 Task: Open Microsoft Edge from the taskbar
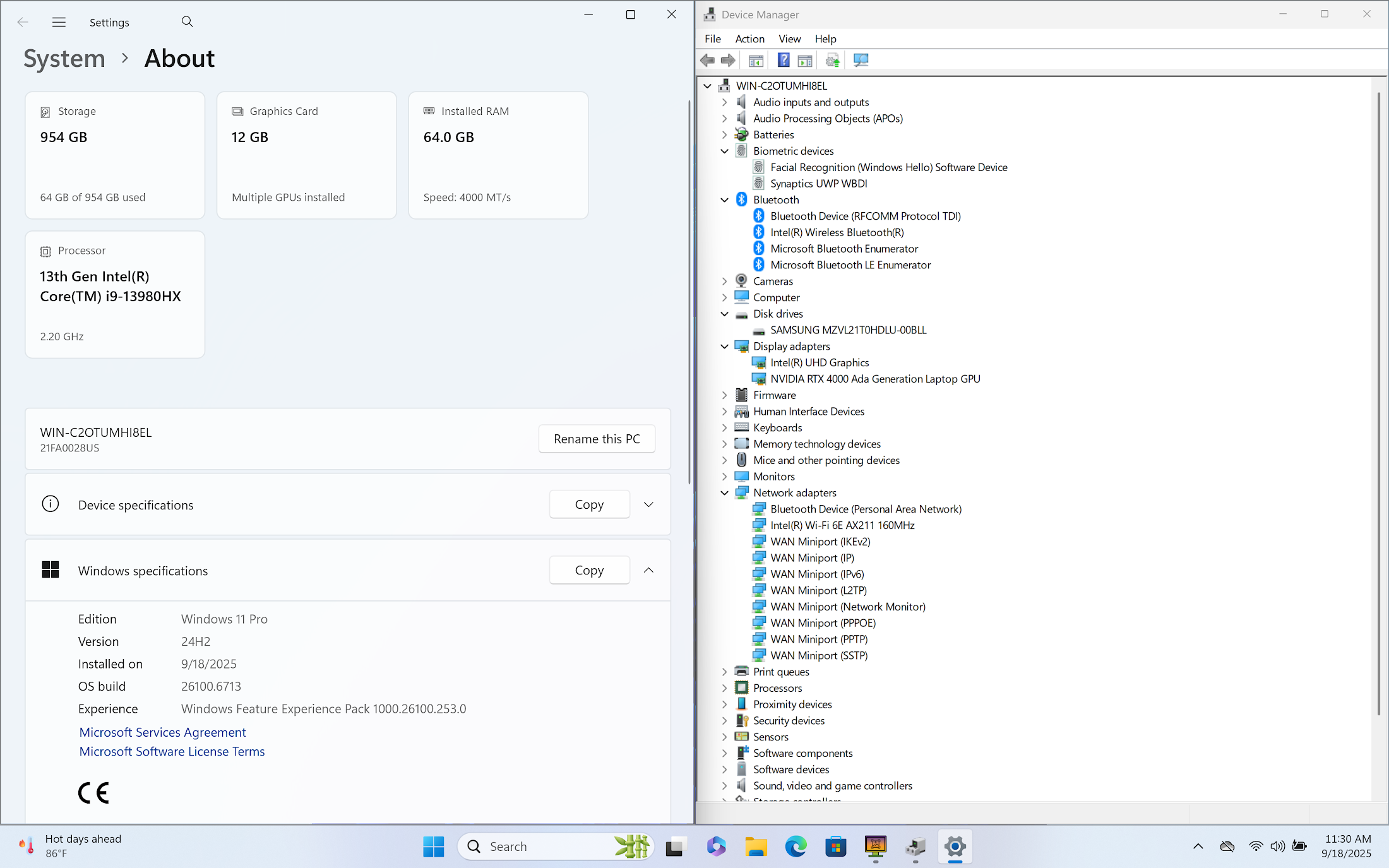796,847
